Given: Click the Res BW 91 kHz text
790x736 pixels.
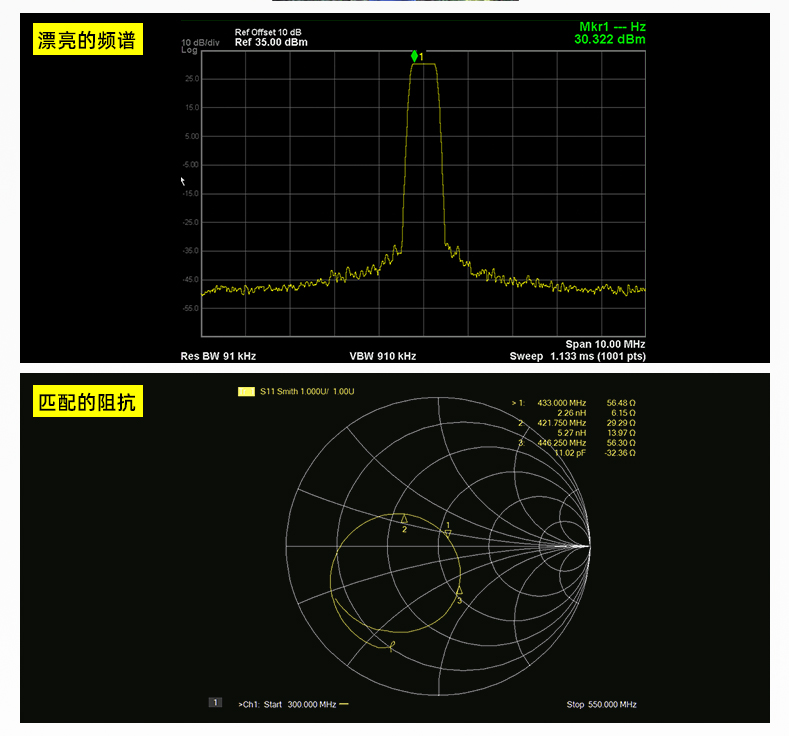Looking at the screenshot, I should pyautogui.click(x=218, y=356).
